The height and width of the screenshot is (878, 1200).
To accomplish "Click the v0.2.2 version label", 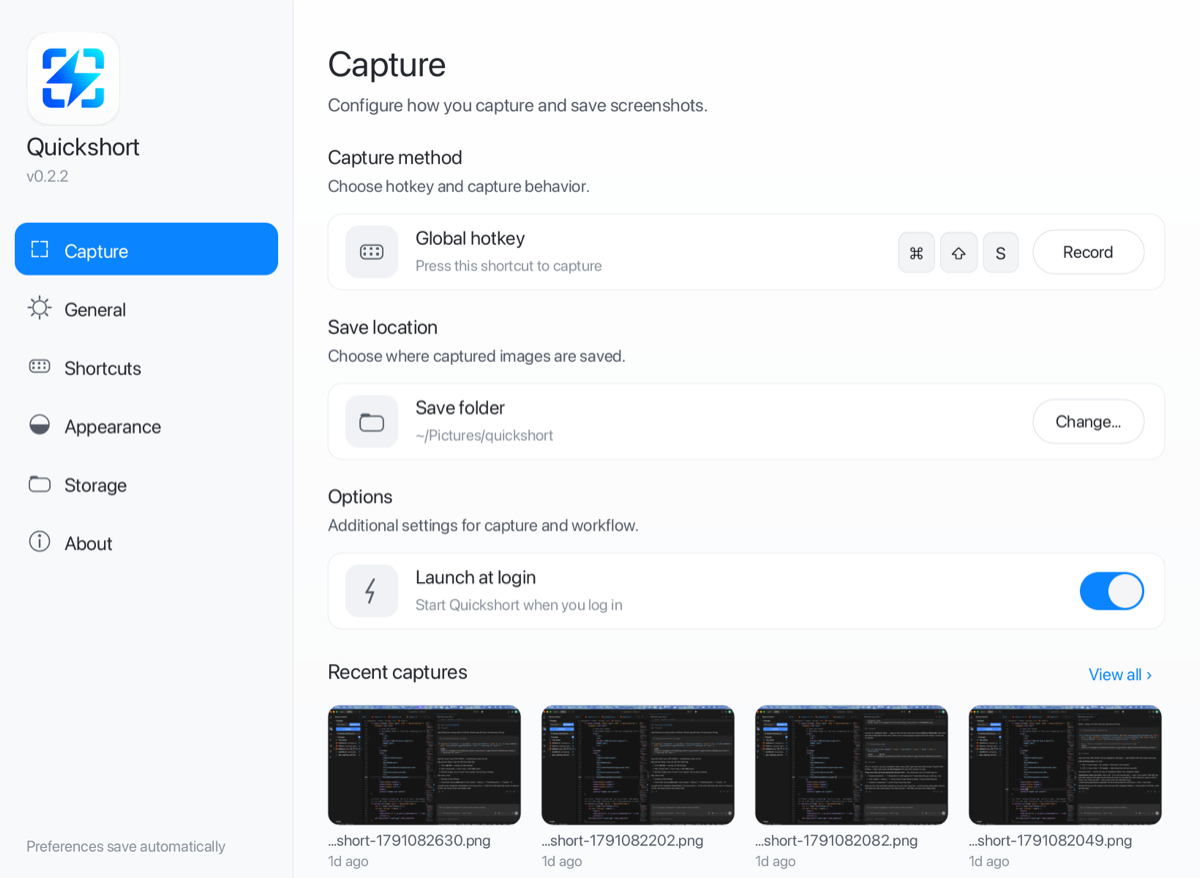I will click(x=47, y=176).
